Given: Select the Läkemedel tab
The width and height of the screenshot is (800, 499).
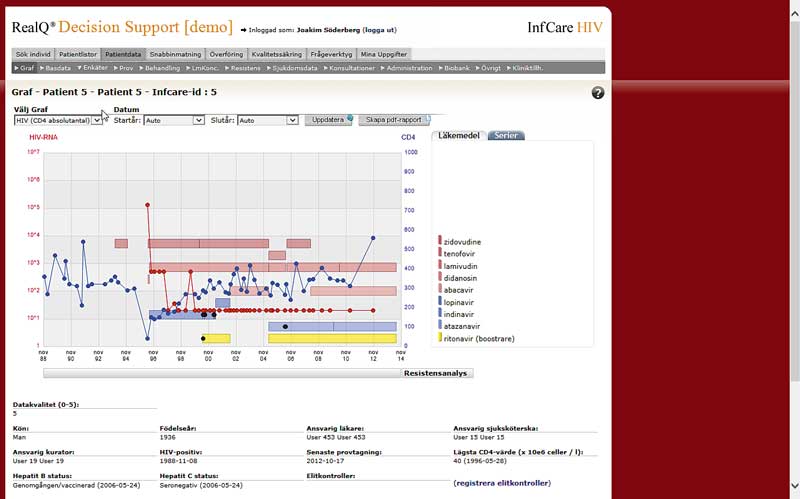Looking at the screenshot, I should (460, 135).
